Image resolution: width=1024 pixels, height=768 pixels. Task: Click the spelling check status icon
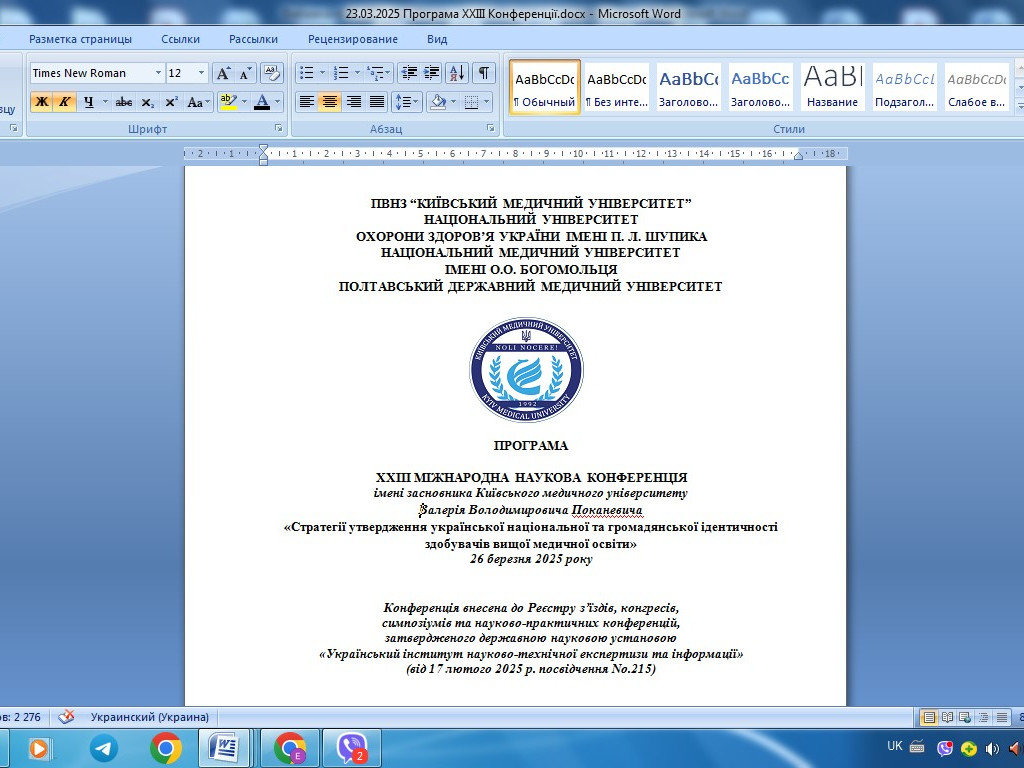(66, 717)
